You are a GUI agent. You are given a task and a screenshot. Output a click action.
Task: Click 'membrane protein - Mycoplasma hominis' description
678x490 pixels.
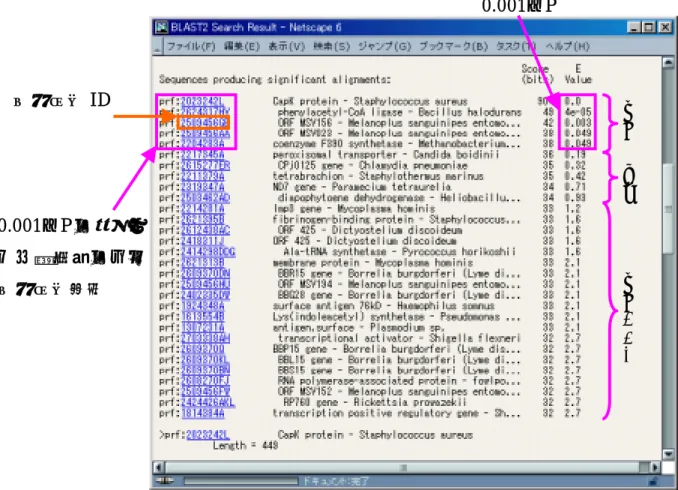pyautogui.click(x=373, y=263)
